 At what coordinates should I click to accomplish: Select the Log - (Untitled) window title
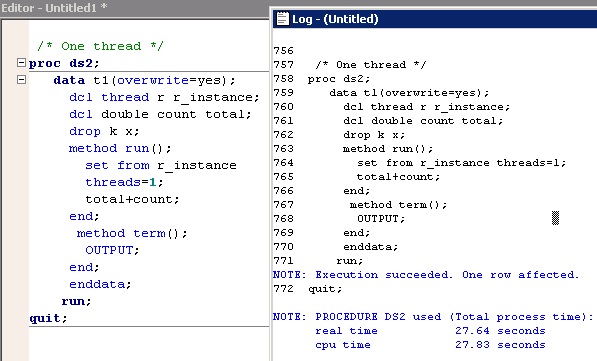[335, 19]
